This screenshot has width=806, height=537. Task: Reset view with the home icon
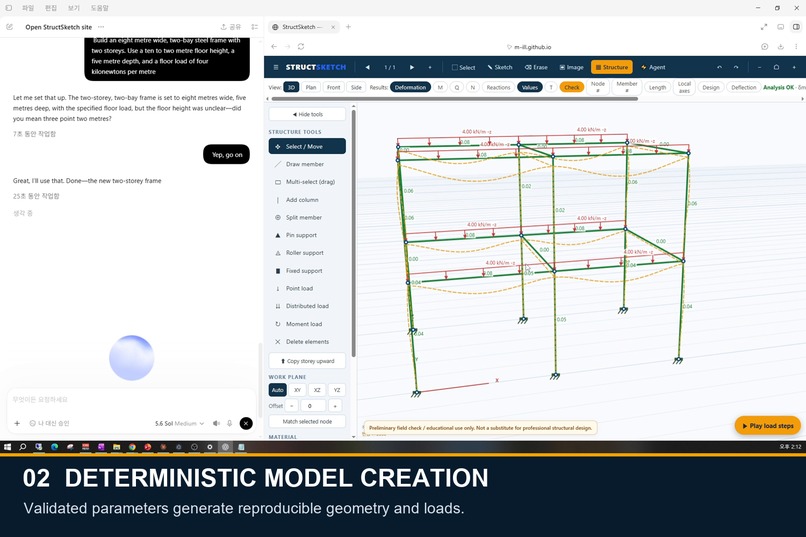(776, 67)
